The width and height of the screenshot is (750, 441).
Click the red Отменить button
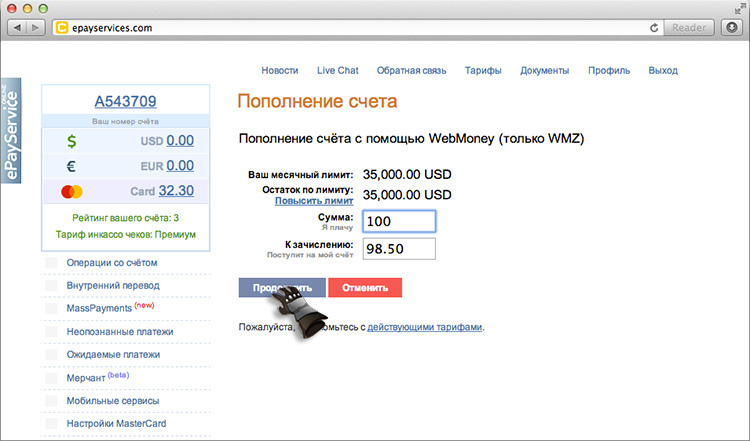(365, 287)
